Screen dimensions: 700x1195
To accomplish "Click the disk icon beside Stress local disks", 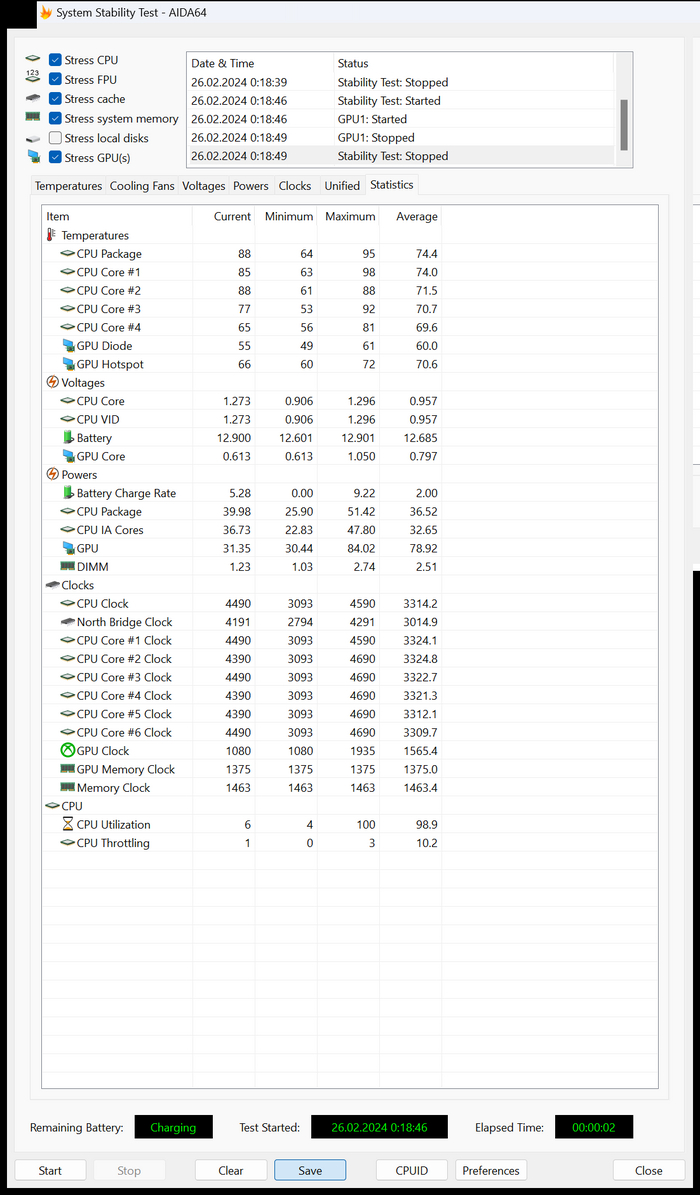I will pos(33,139).
